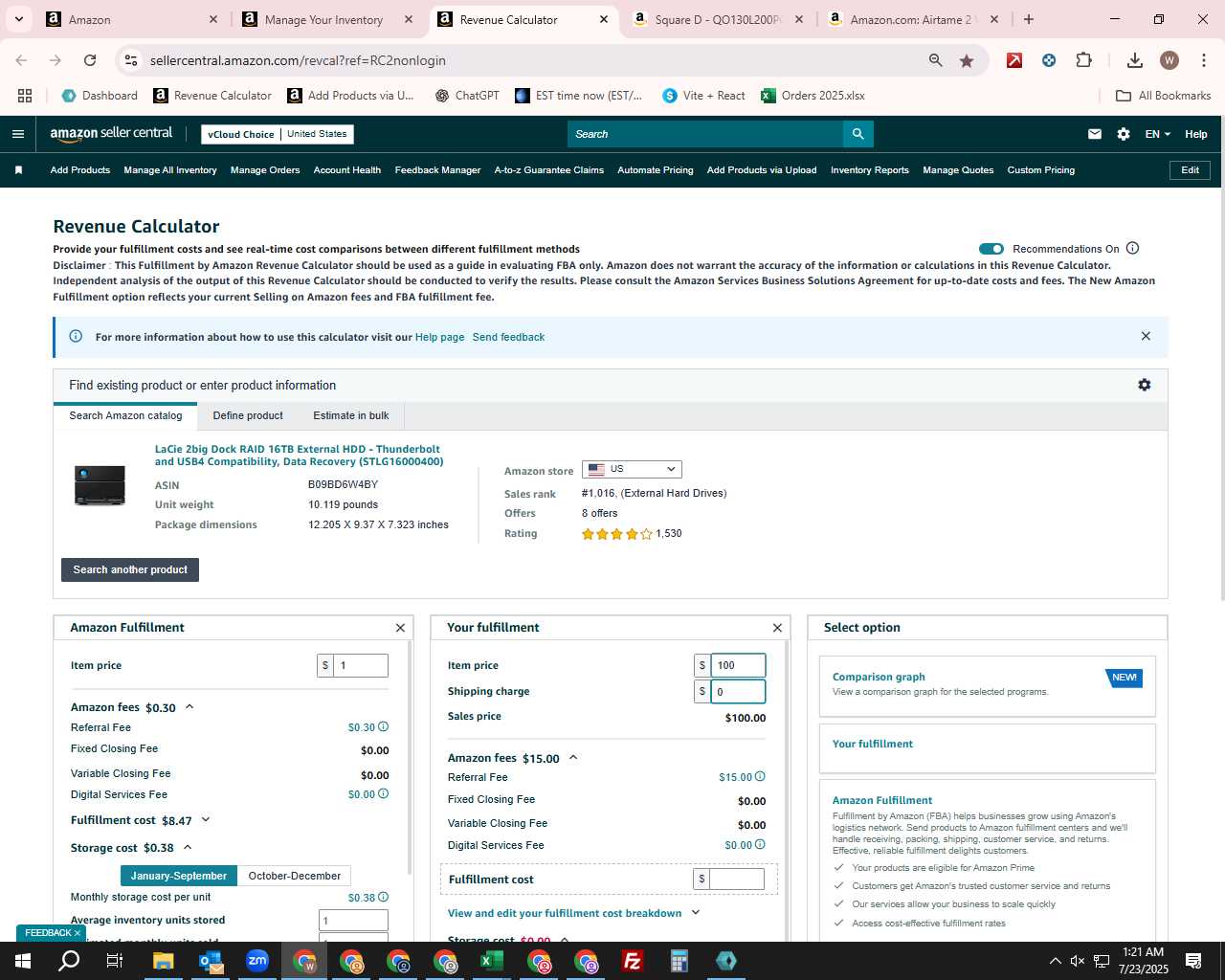The image size is (1225, 980).
Task: Open the mail messages icon
Action: (1094, 134)
